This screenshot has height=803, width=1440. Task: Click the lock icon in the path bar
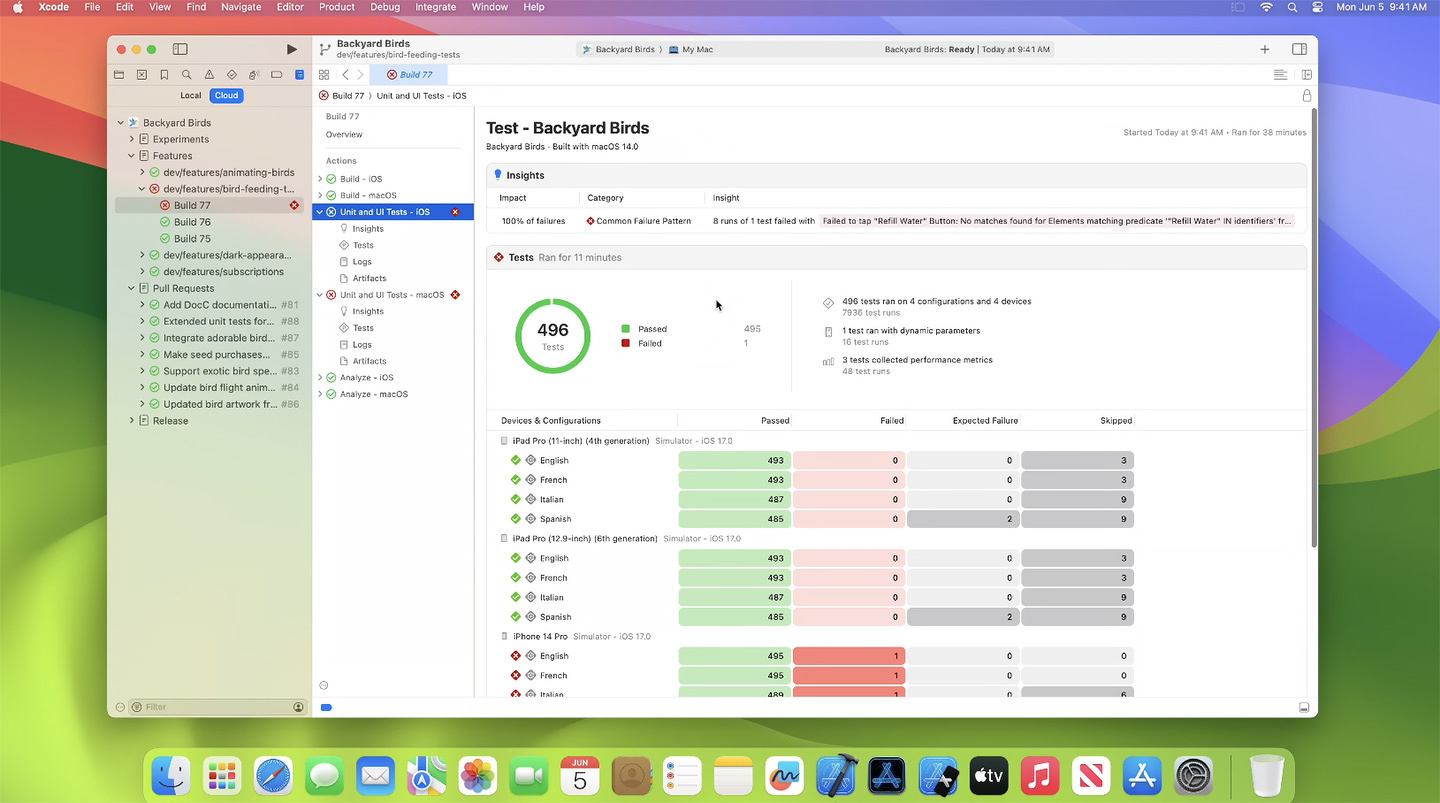click(x=1306, y=96)
